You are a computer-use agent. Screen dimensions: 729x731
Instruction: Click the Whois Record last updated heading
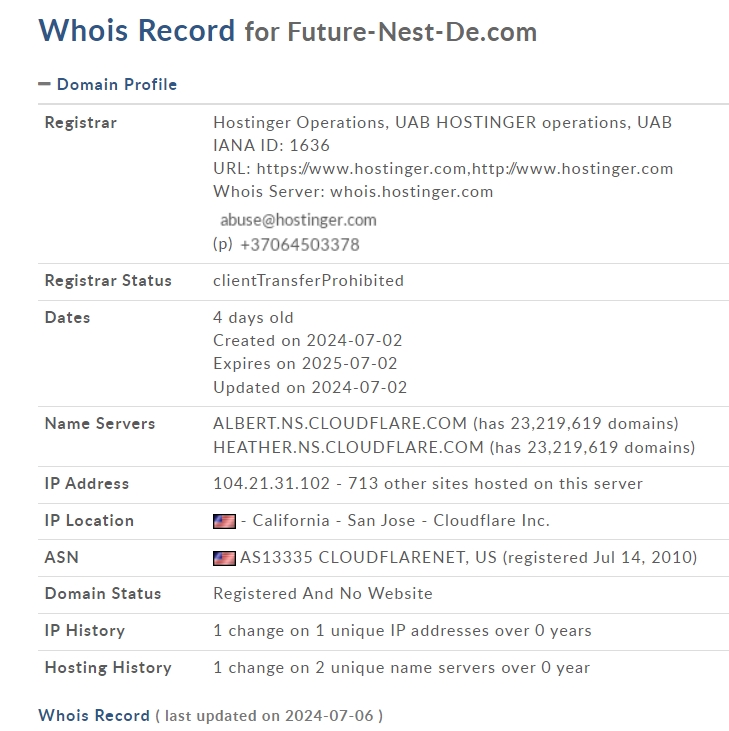coord(210,716)
